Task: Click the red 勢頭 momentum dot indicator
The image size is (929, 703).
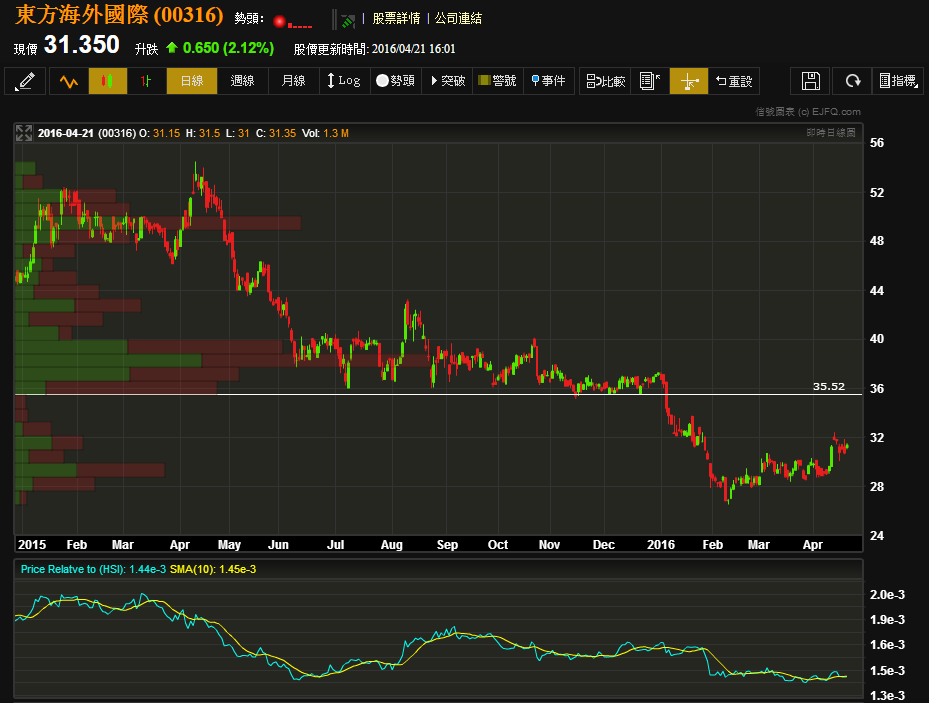Action: [x=280, y=22]
